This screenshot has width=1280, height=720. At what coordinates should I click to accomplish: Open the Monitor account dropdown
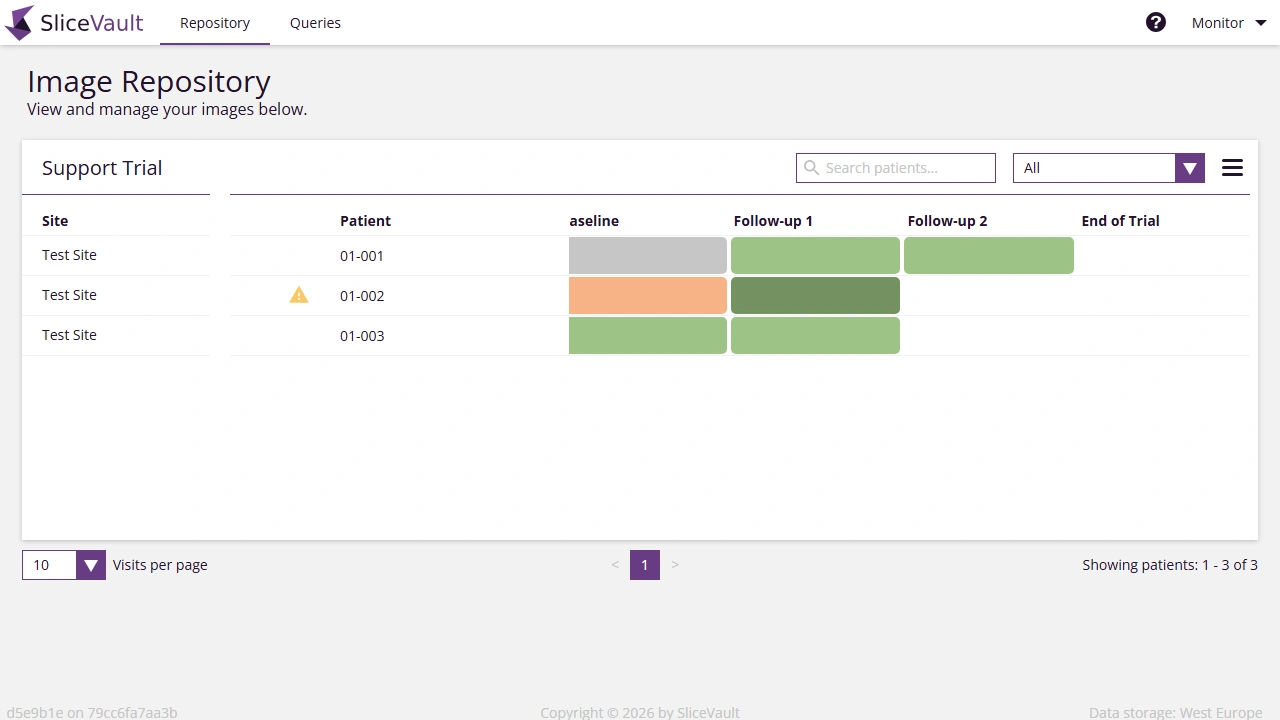1227,22
